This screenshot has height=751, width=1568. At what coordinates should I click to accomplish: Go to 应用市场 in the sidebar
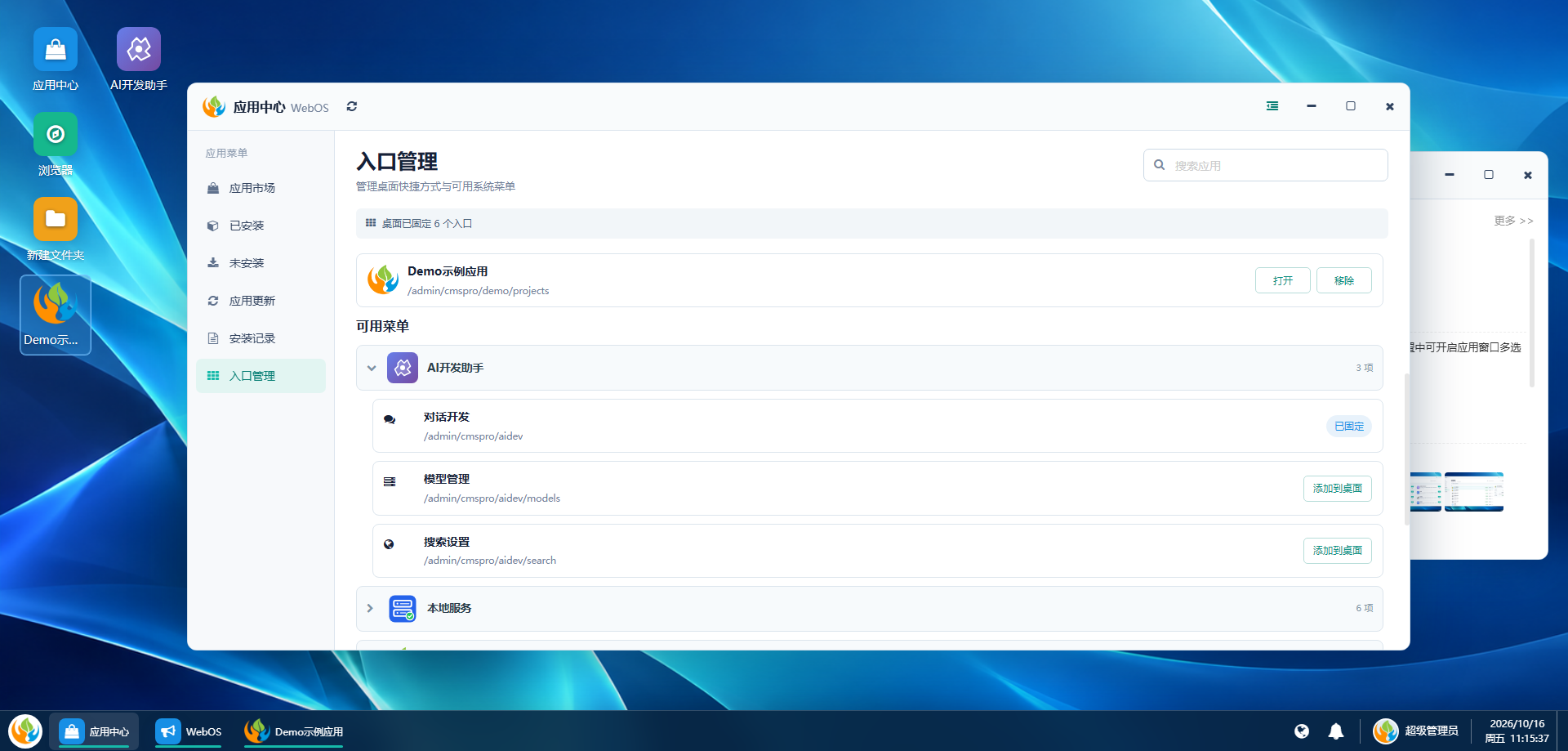(x=261, y=188)
